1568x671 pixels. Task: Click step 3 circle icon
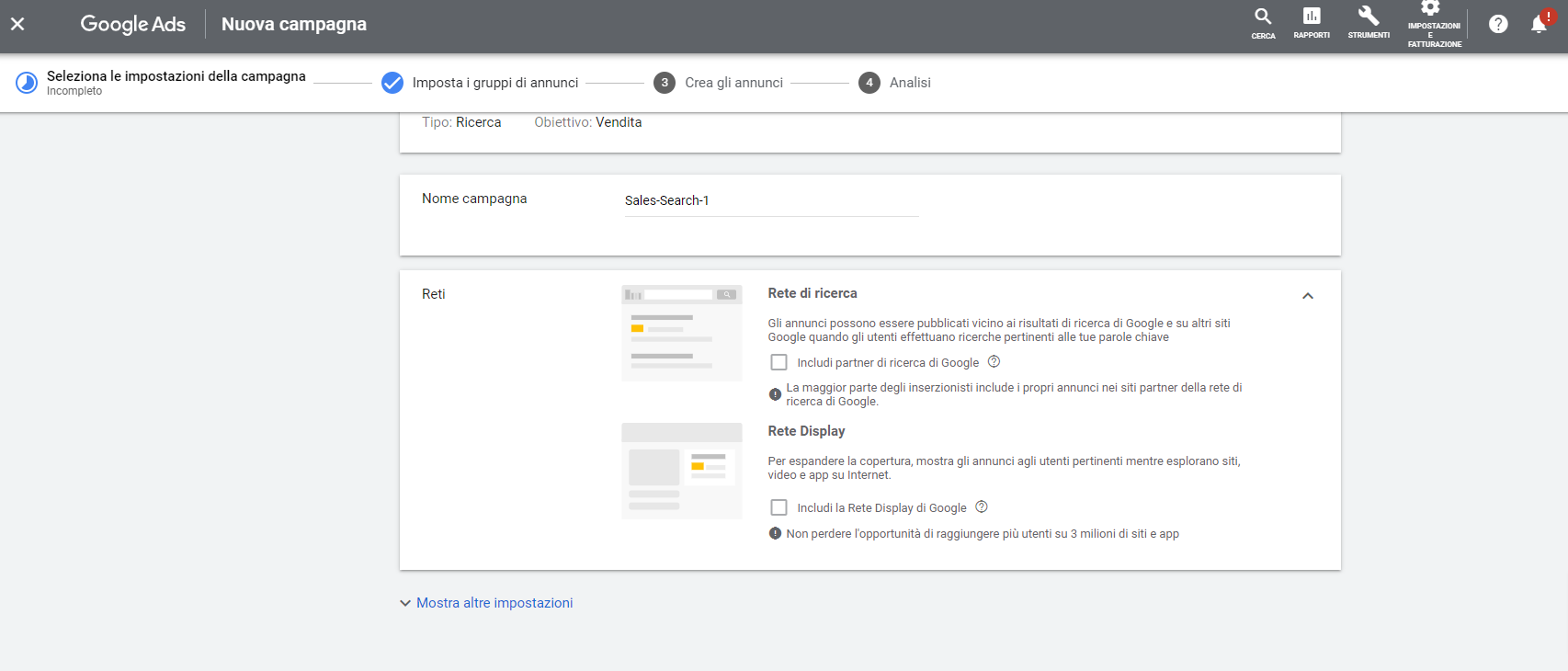[x=665, y=83]
